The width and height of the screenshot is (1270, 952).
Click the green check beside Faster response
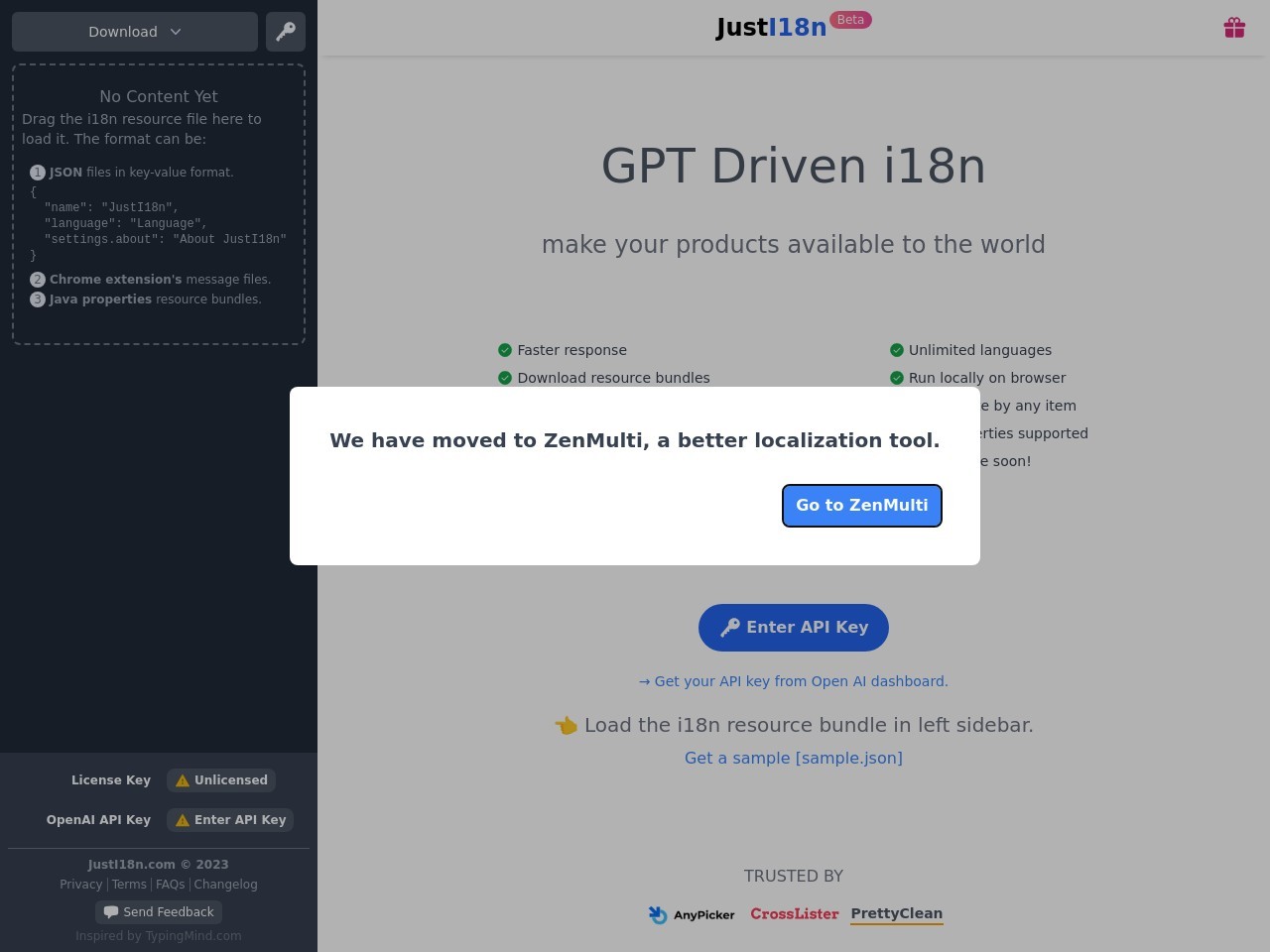click(x=505, y=350)
